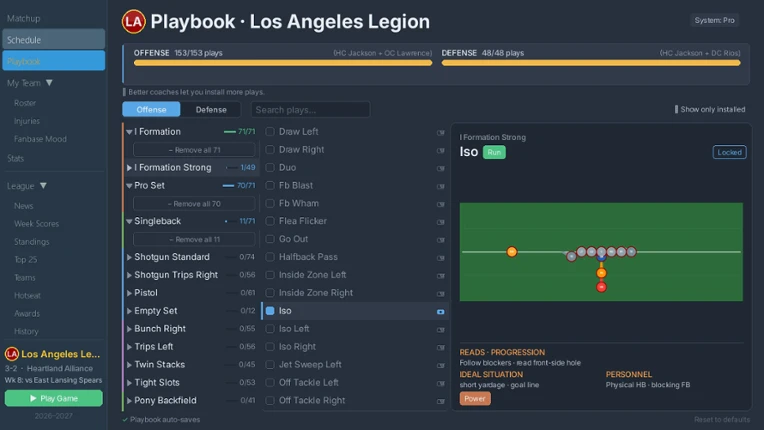Click the Play Game button
This screenshot has width=764, height=430.
click(54, 398)
